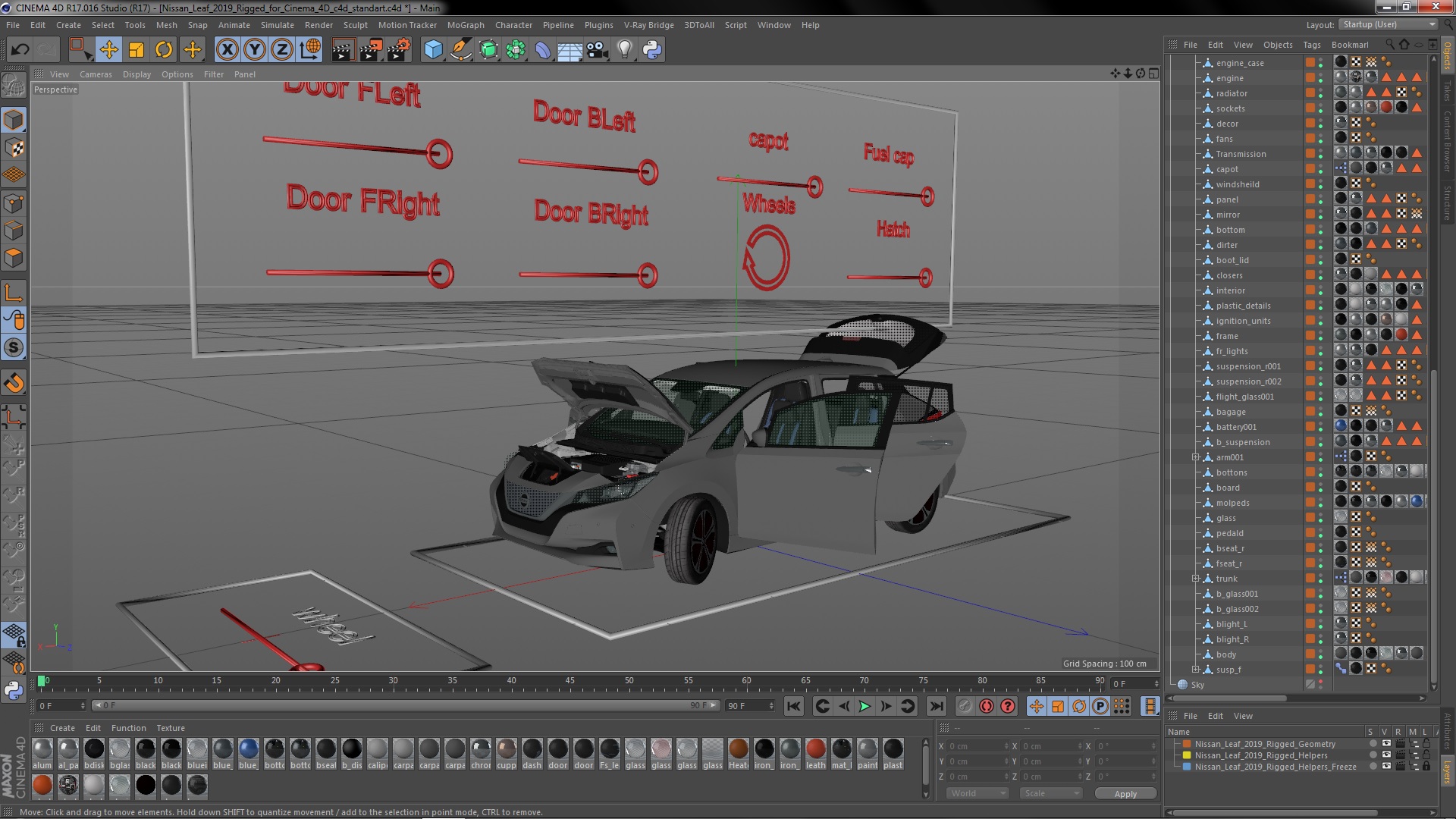Activate the Move tool in top toolbar
Image resolution: width=1456 pixels, height=819 pixels.
(x=108, y=50)
